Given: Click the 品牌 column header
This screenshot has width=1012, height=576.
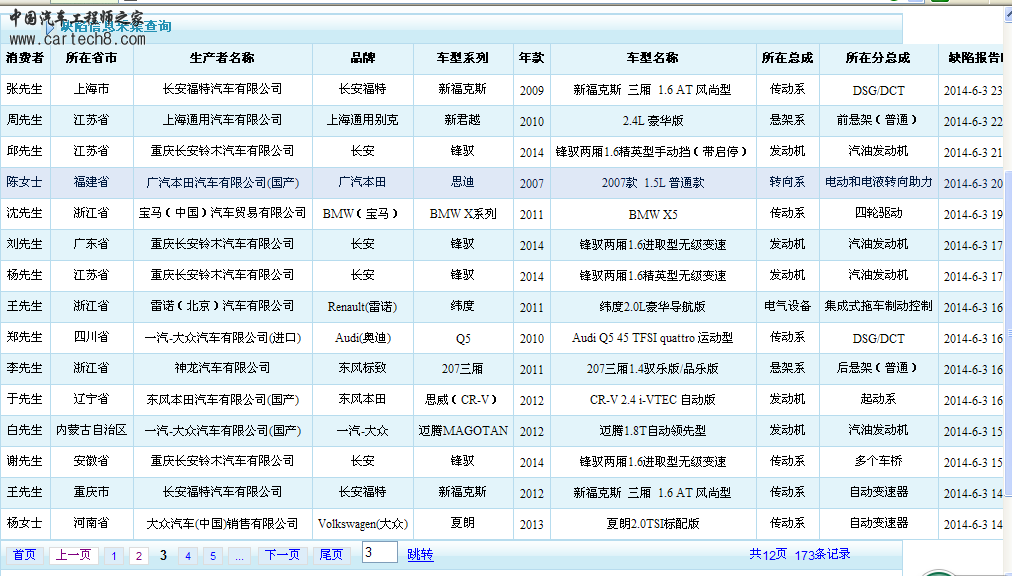Looking at the screenshot, I should (363, 59).
